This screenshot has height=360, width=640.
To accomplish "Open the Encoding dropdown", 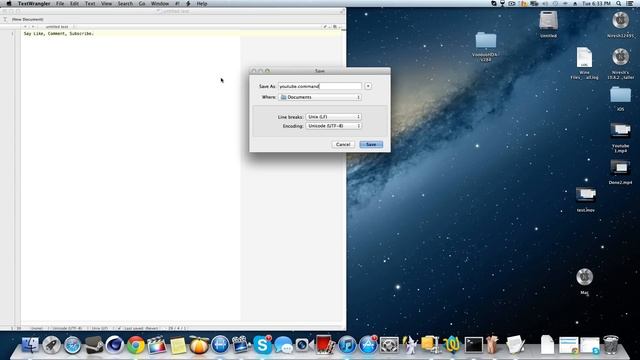I will pos(333,126).
